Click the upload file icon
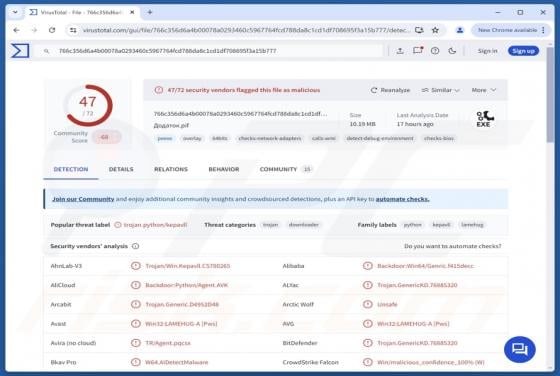Screen dimensions: 560x376 coord(400,51)
